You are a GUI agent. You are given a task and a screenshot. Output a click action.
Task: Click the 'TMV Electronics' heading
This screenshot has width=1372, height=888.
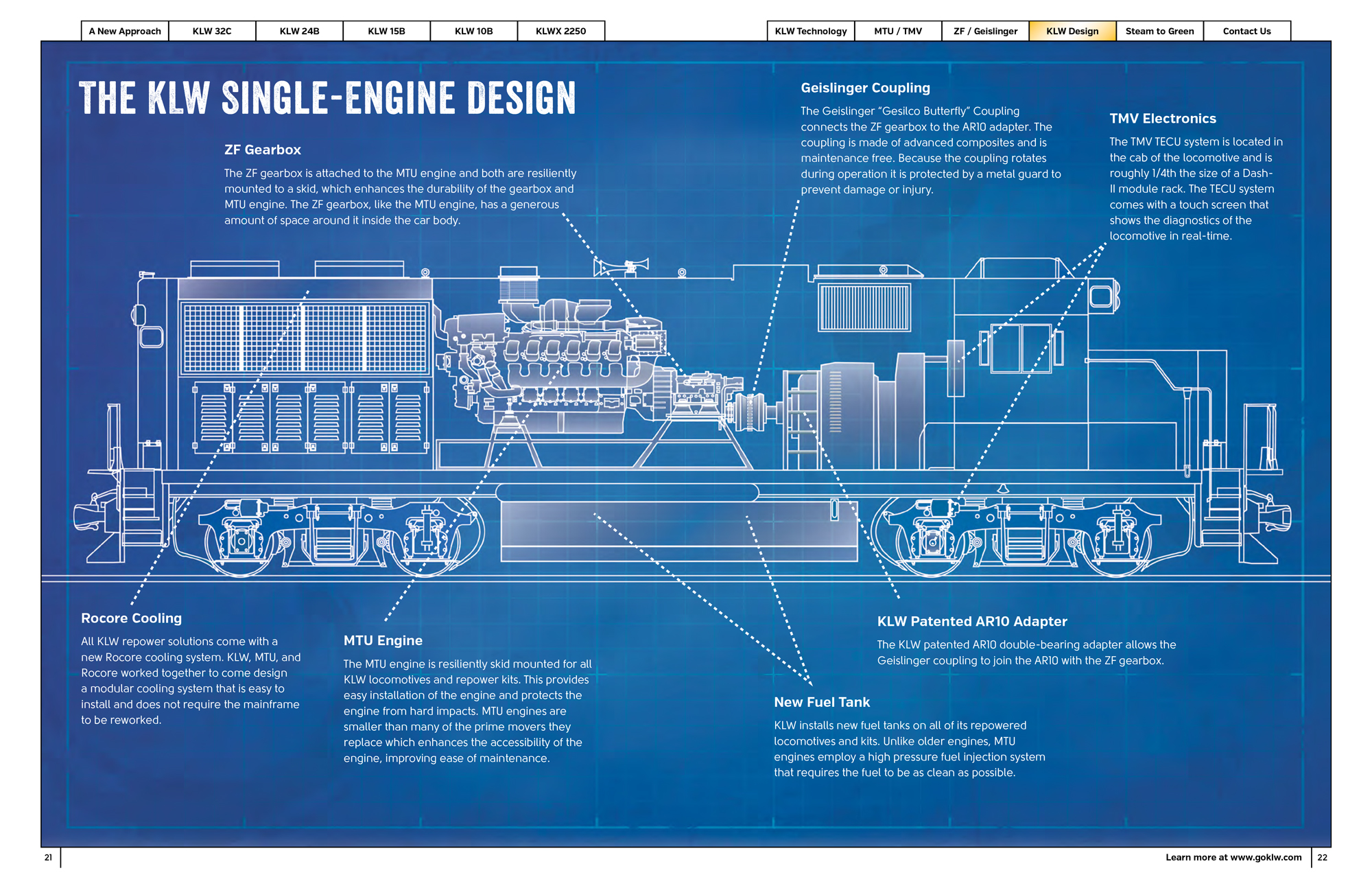[x=1163, y=119]
